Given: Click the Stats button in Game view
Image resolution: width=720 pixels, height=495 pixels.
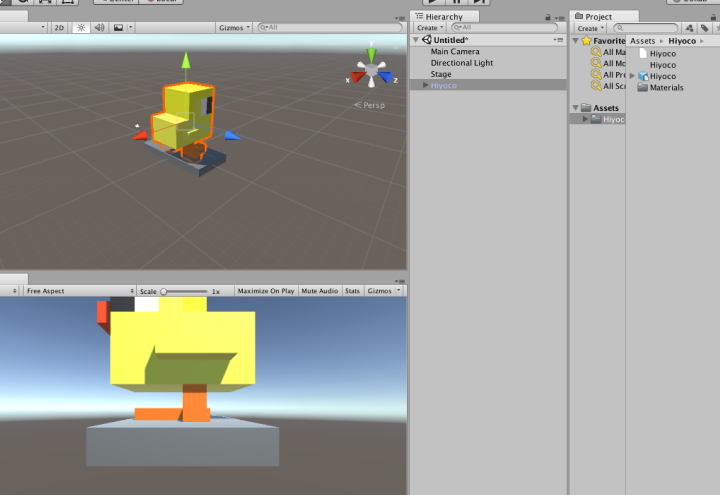Looking at the screenshot, I should click(x=352, y=291).
